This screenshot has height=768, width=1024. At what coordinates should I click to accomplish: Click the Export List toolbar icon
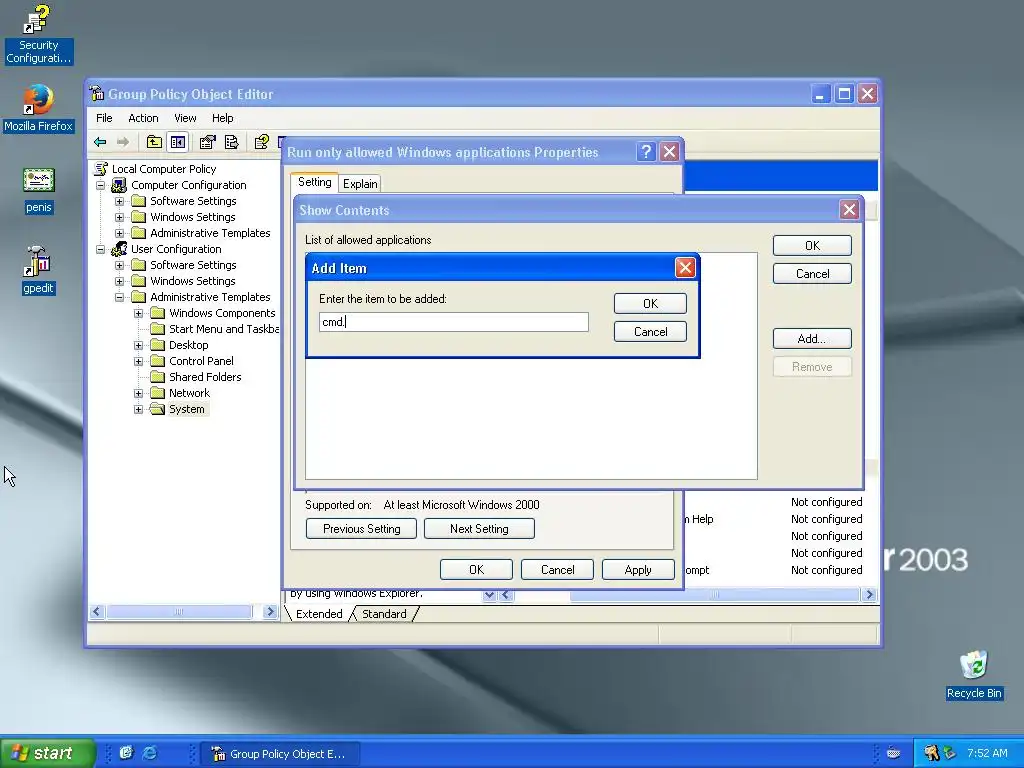[x=231, y=142]
